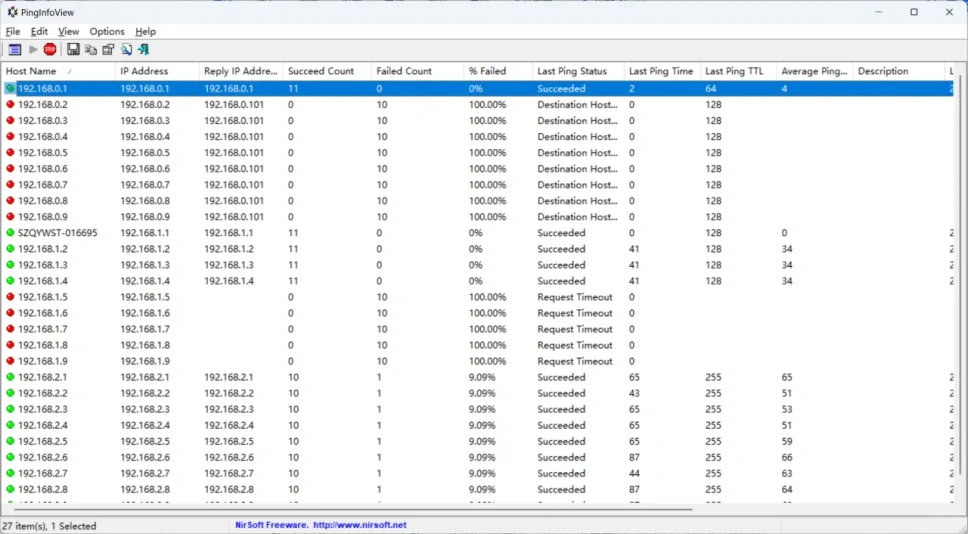This screenshot has height=534, width=968.
Task: Sort by the Reply IP Address column header
Action: pos(241,71)
